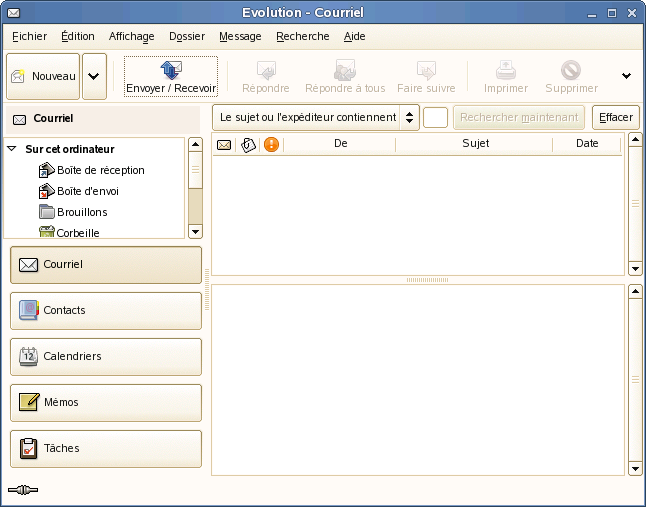Click the Effacer button
The height and width of the screenshot is (507, 646).
click(x=616, y=117)
